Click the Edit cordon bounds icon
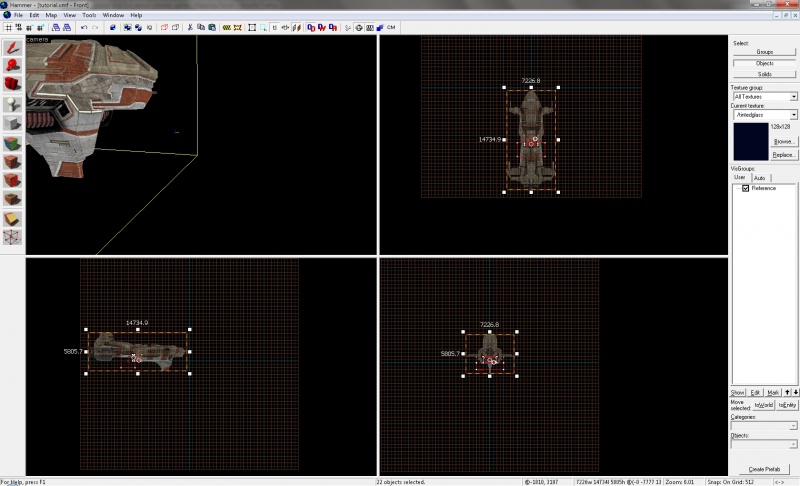 point(238,28)
